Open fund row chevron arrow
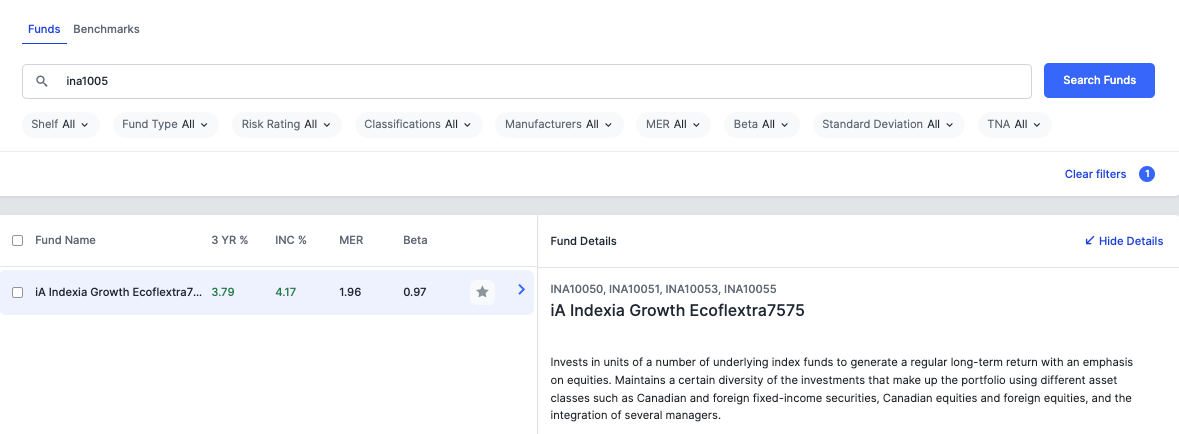Image resolution: width=1179 pixels, height=434 pixels. click(522, 290)
